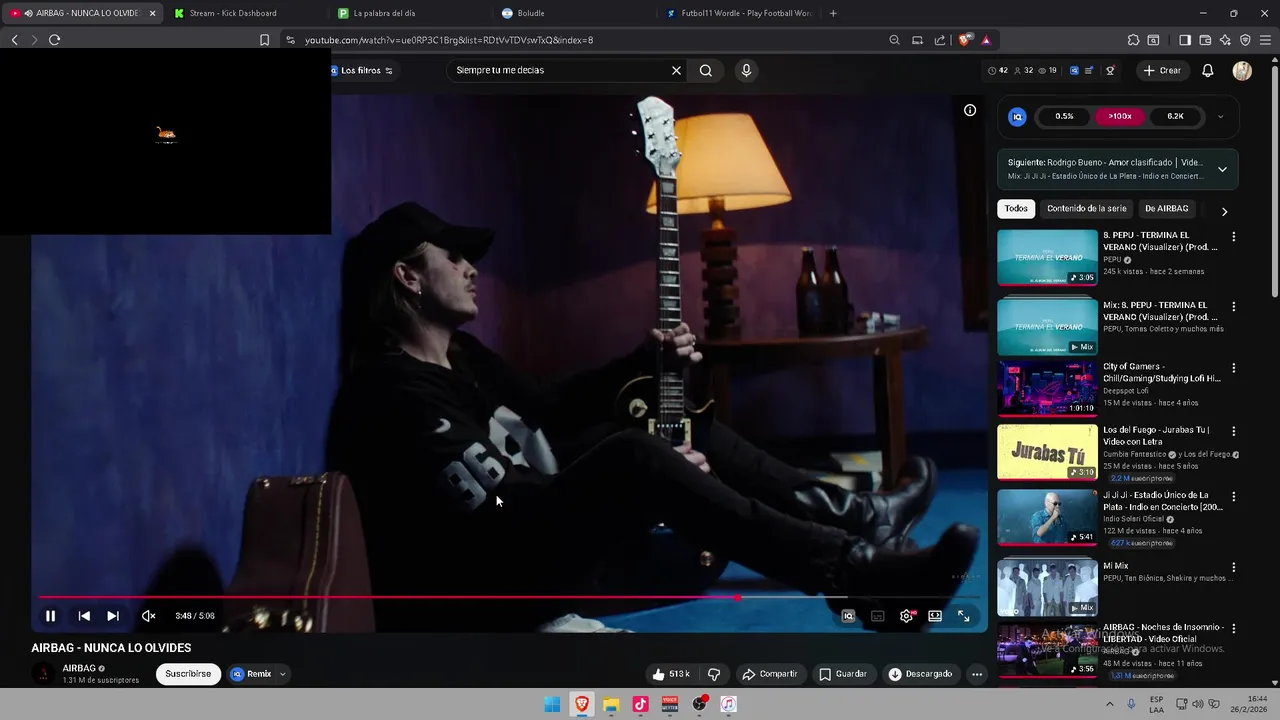Select the Contenido de la serie chip
The width and height of the screenshot is (1280, 720).
1086,209
